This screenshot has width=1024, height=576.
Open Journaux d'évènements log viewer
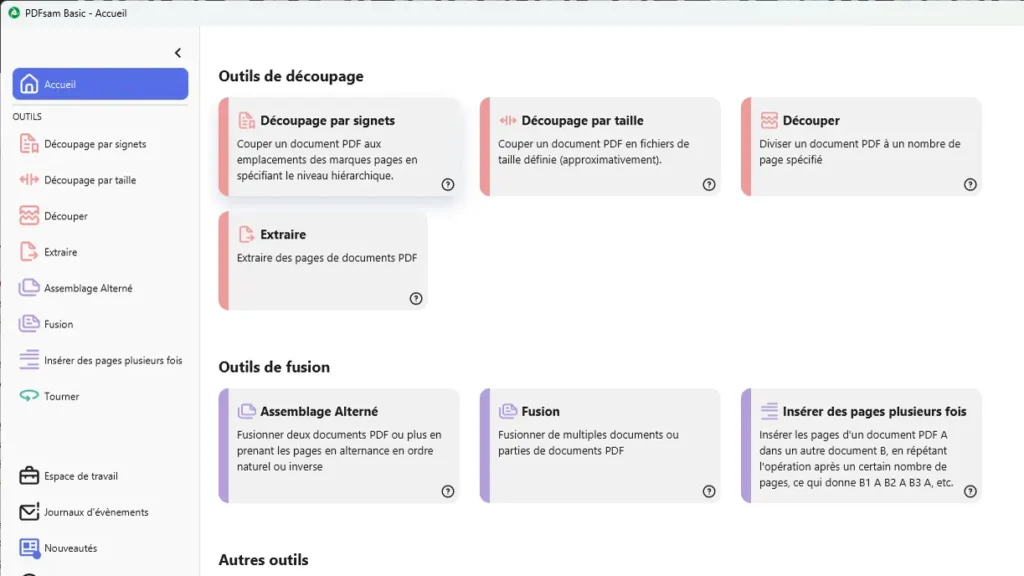pos(100,512)
